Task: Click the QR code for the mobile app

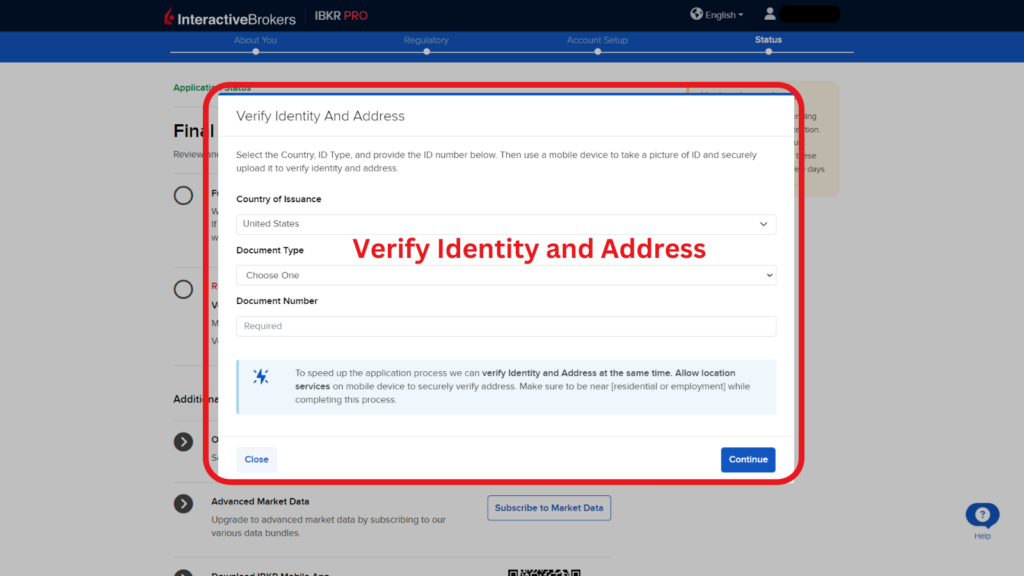Action: point(545,571)
